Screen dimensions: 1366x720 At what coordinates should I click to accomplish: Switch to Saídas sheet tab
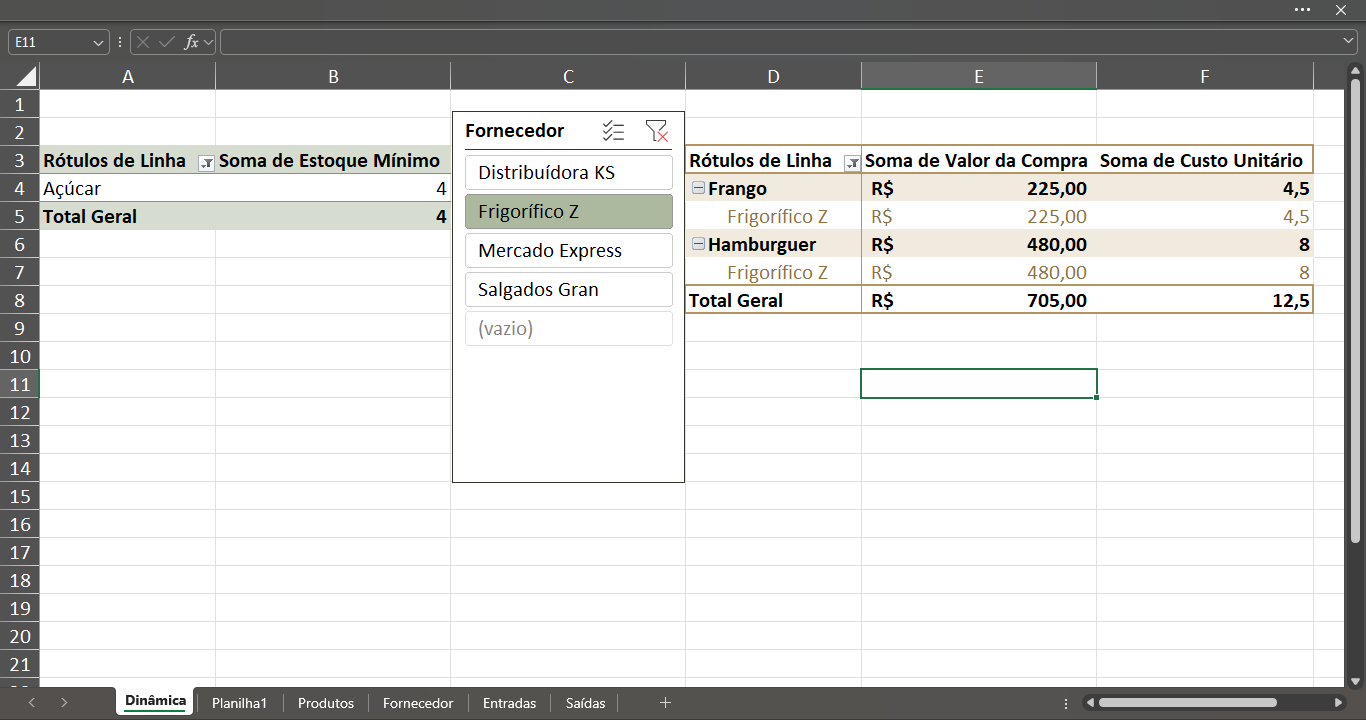(585, 703)
